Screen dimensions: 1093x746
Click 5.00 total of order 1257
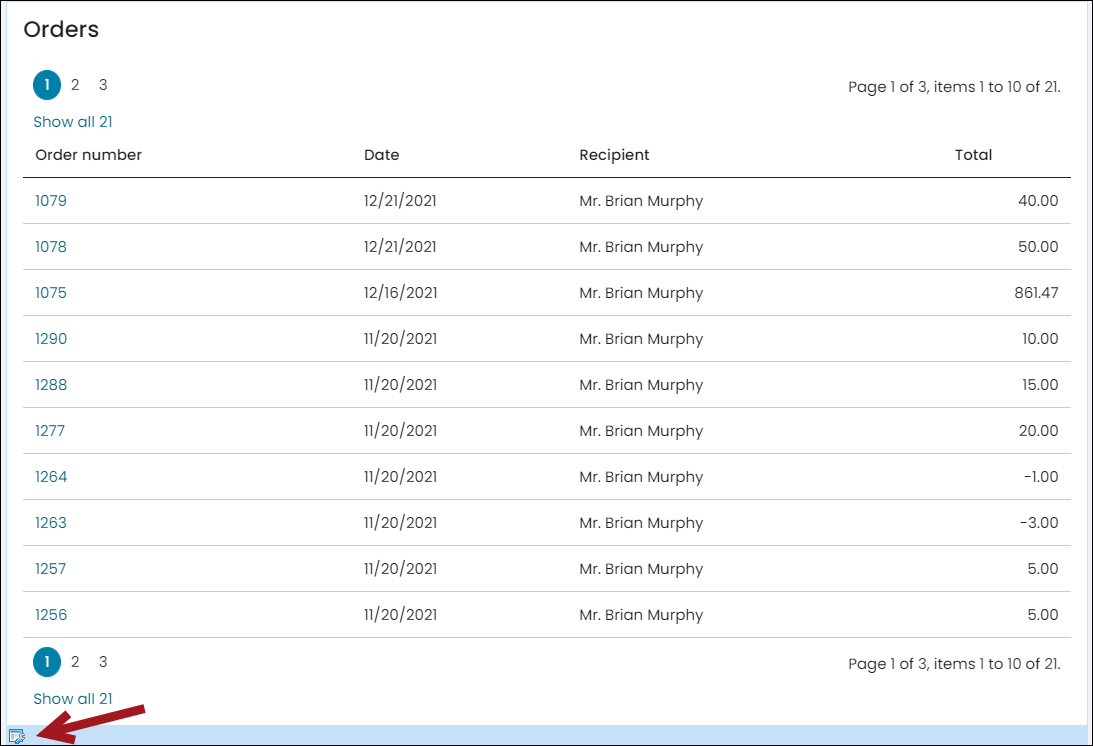(x=1043, y=569)
